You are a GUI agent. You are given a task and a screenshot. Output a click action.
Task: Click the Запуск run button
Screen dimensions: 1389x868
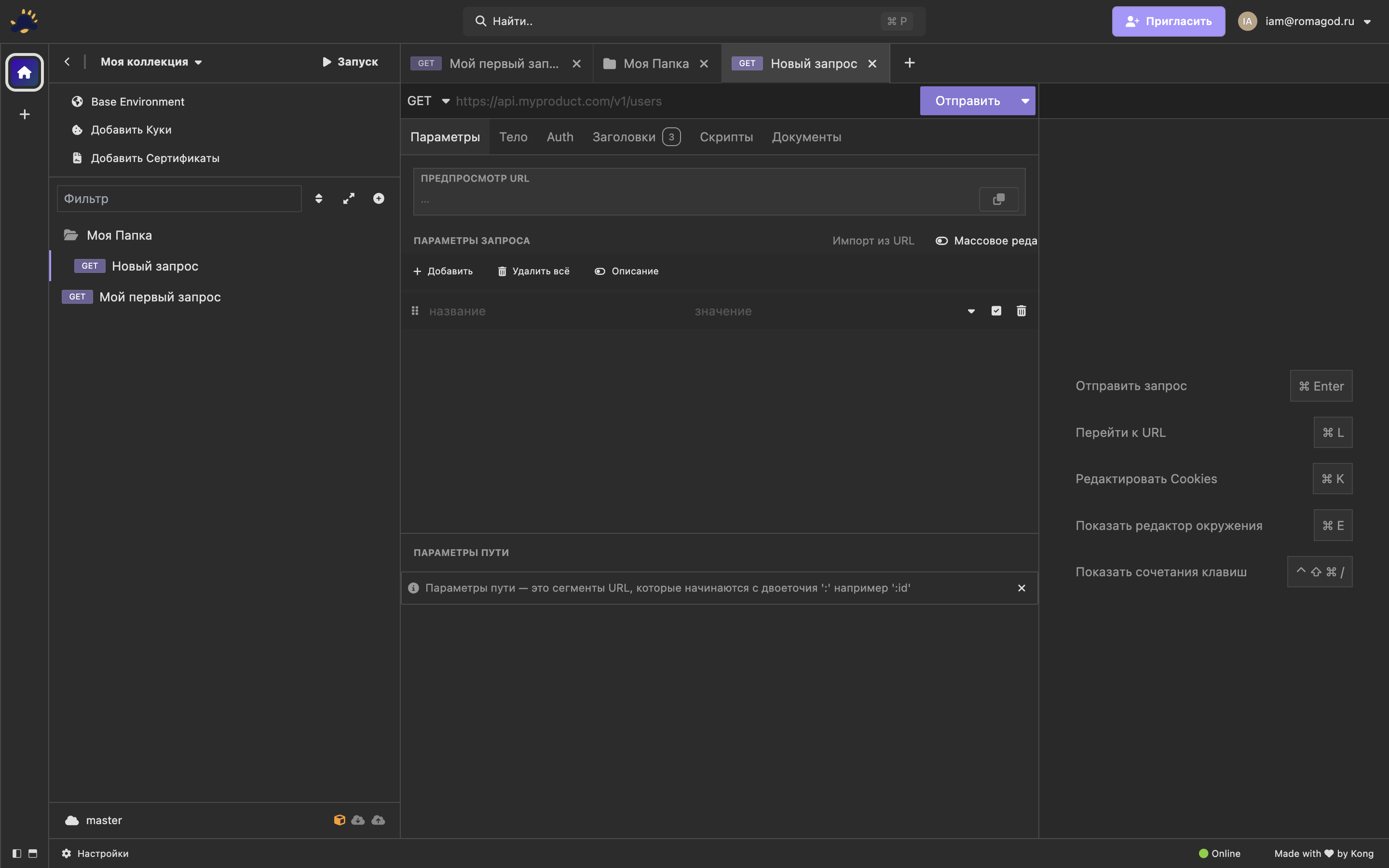350,62
